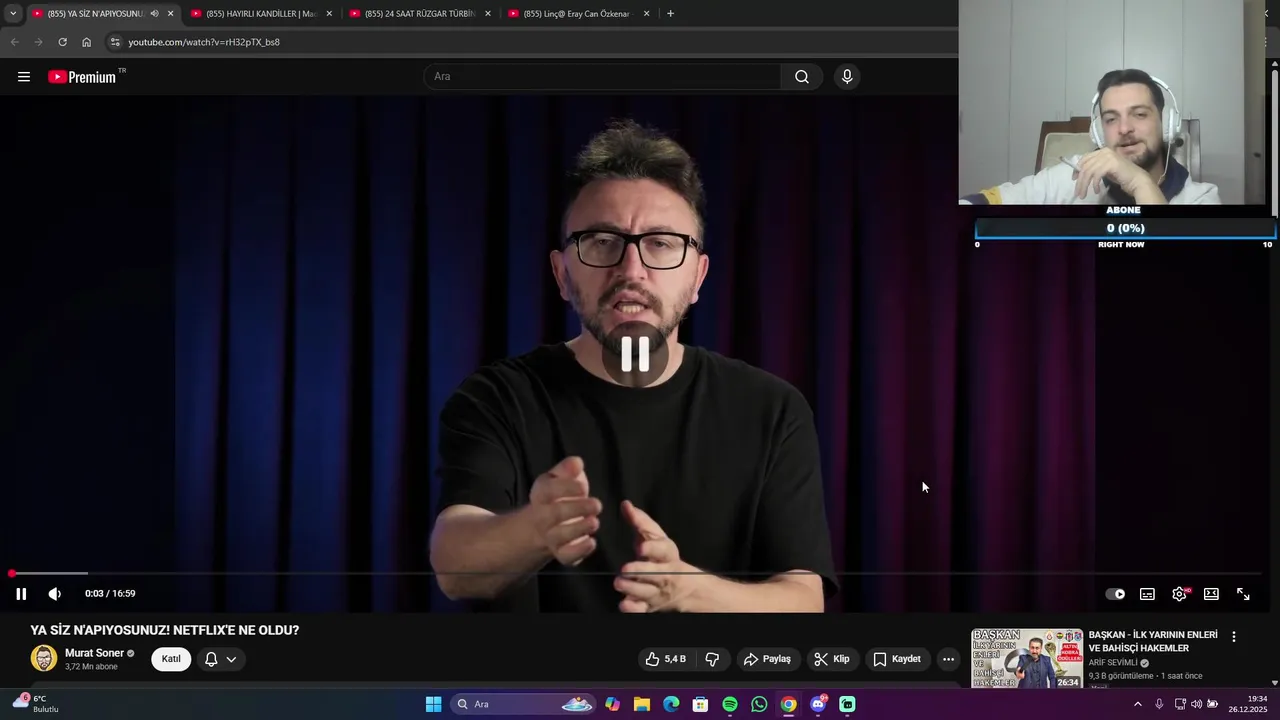The height and width of the screenshot is (720, 1280).
Task: Pause the video using control bar button
Action: 21,594
